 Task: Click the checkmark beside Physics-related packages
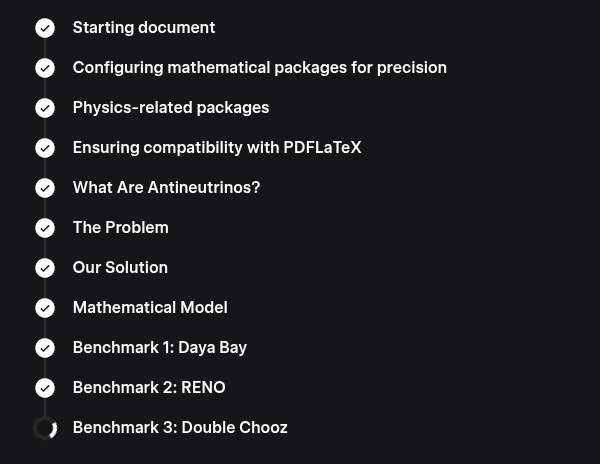pos(45,108)
